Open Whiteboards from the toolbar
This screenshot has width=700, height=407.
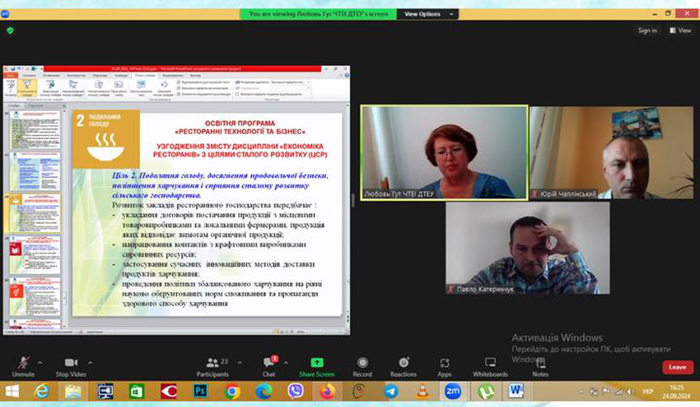[490, 361]
